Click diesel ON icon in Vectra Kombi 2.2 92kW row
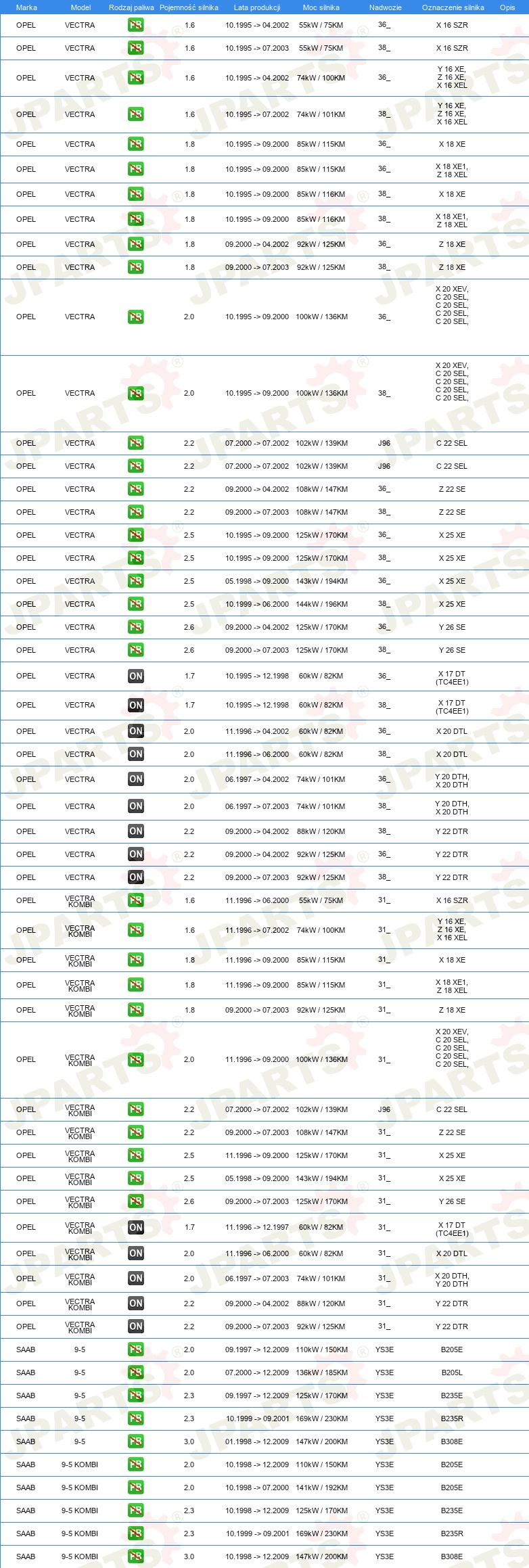Viewport: 529px width, 1568px height. (136, 1327)
